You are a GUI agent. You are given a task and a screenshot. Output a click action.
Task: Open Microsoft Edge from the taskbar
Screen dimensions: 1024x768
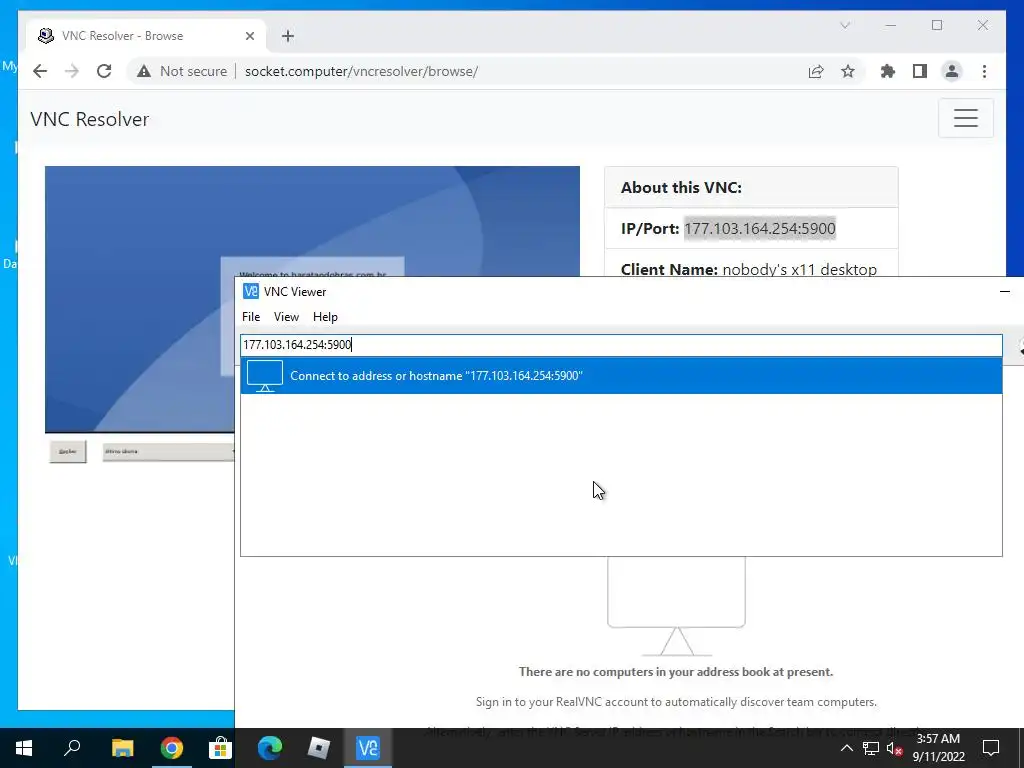pyautogui.click(x=269, y=748)
